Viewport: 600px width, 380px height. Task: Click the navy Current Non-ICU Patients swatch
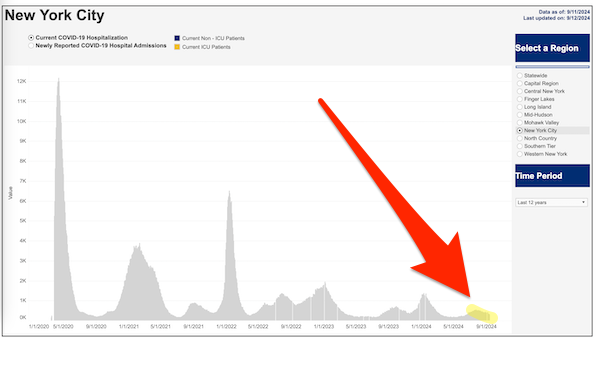coord(177,38)
